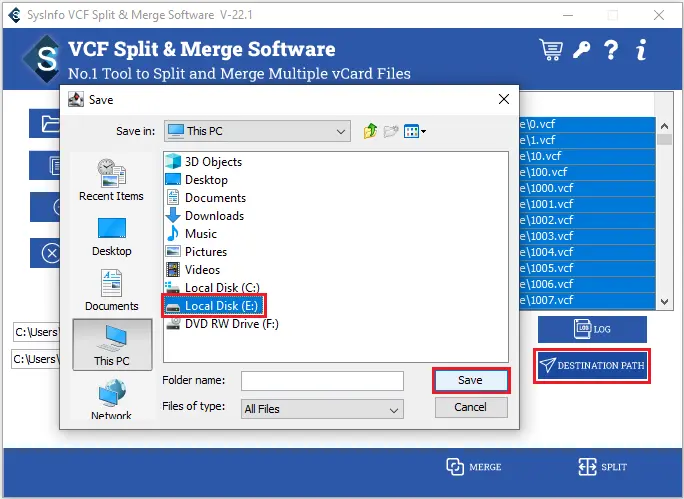Click the Split button
The image size is (684, 499).
tap(602, 467)
